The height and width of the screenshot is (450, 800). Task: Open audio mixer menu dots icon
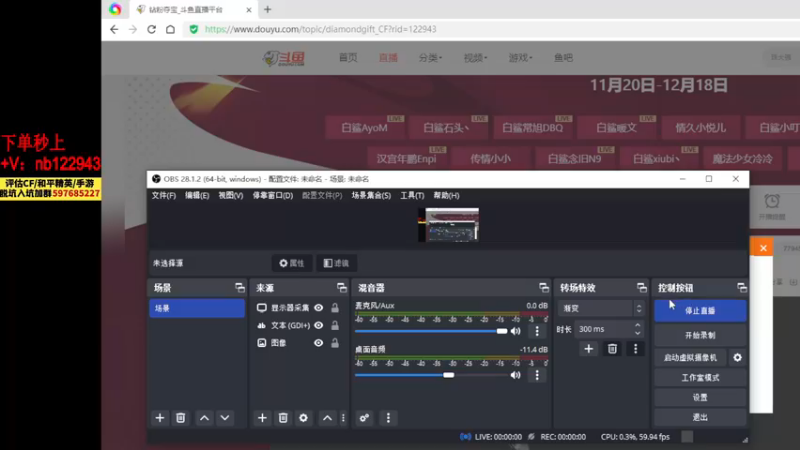coord(388,418)
